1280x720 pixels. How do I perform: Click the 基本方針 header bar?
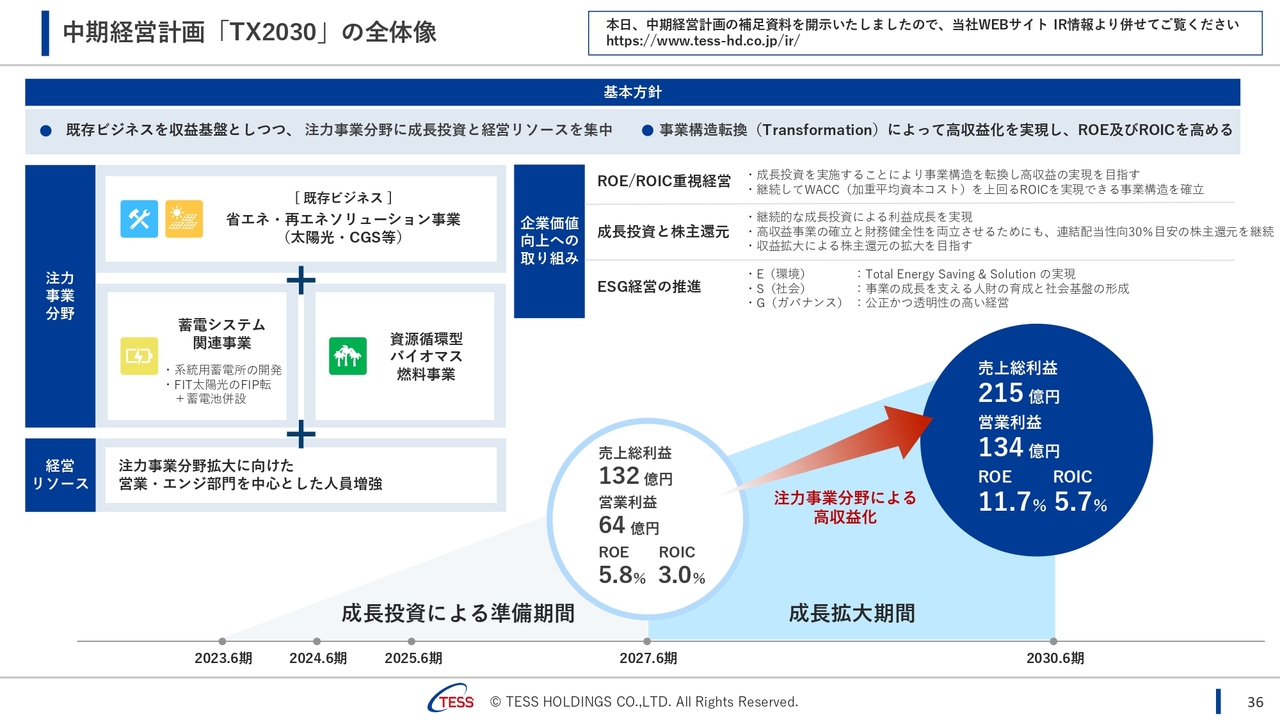[632, 92]
